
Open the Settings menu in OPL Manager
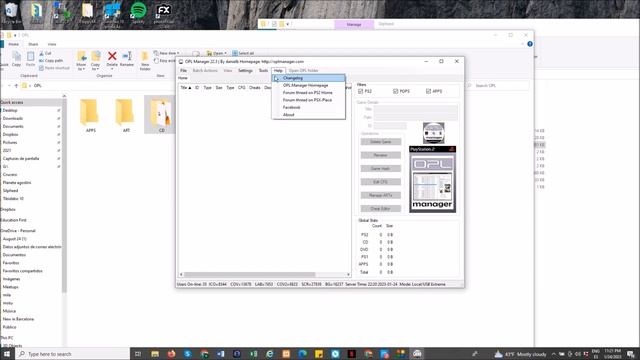(245, 71)
